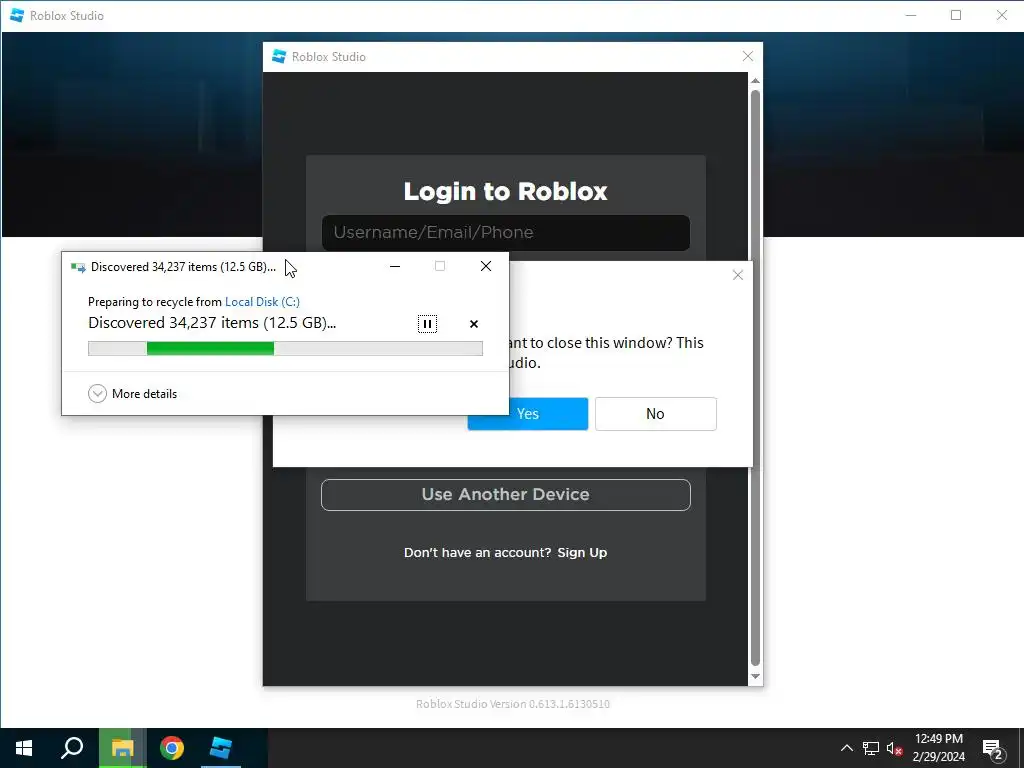Click the muted volume tray icon
Viewport: 1024px width, 768px height.
895,748
